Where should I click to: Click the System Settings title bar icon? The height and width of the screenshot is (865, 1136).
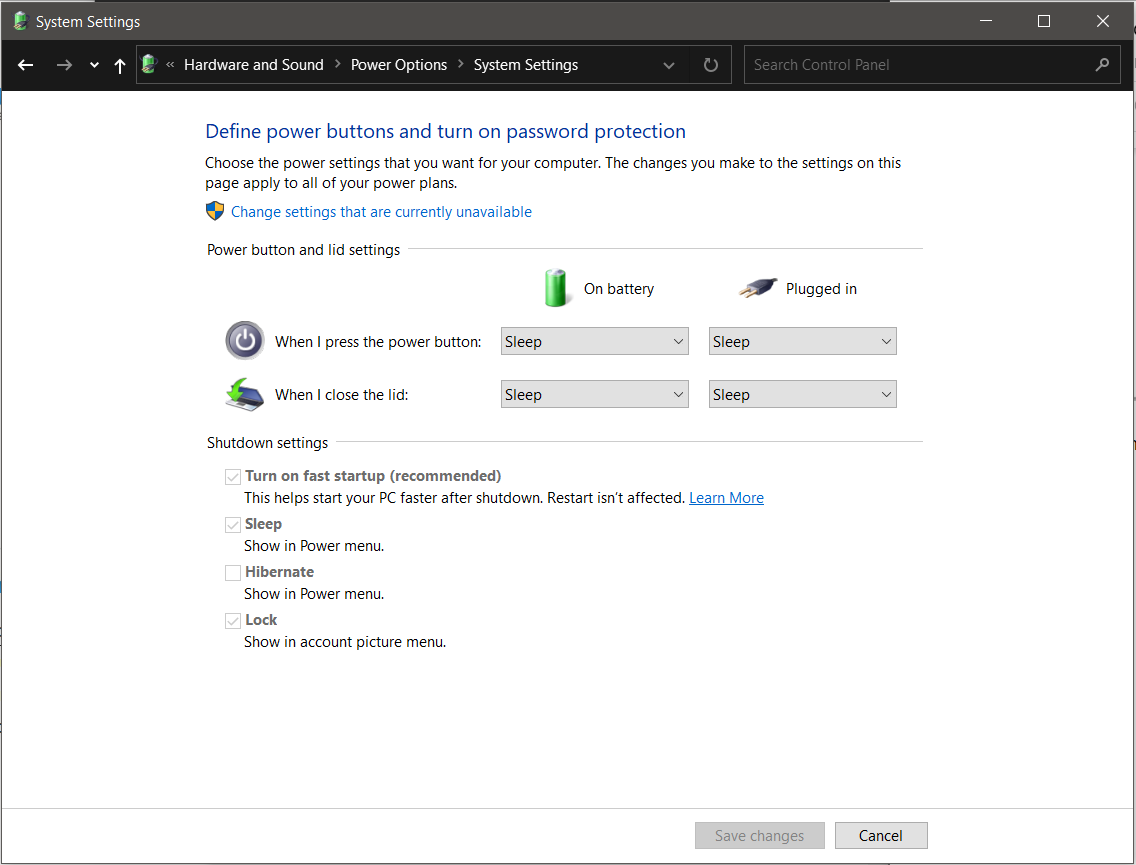[x=20, y=21]
